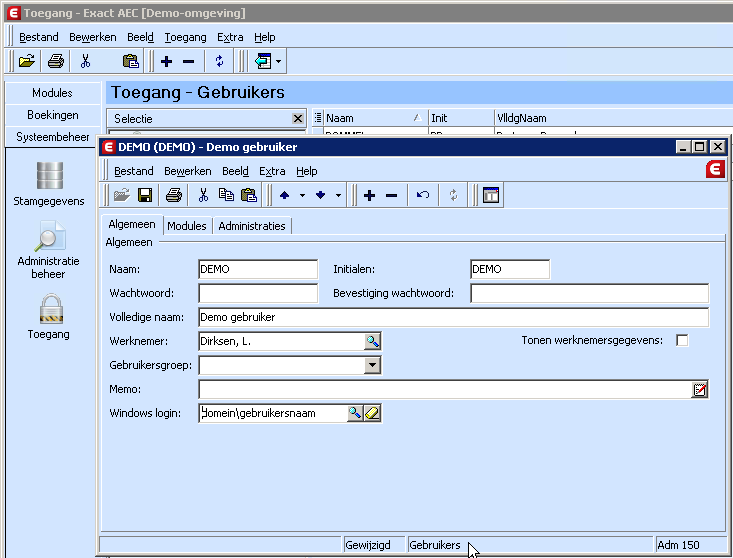
Task: Click VlldgNaam column header
Action: (613, 118)
